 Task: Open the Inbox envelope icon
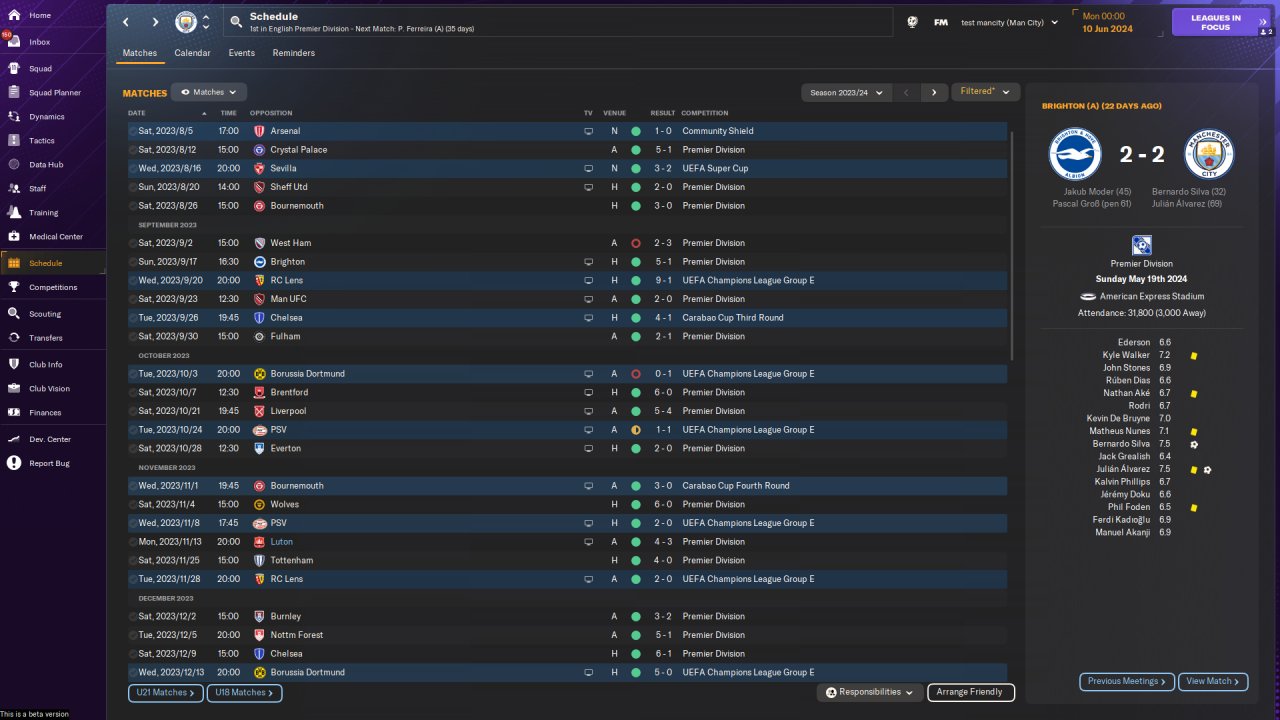[x=14, y=42]
